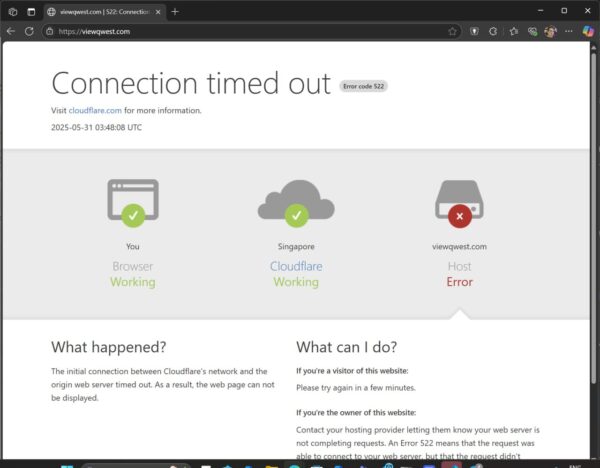Click the viewqwest.com host label
Image resolution: width=600 pixels, height=468 pixels.
[460, 246]
